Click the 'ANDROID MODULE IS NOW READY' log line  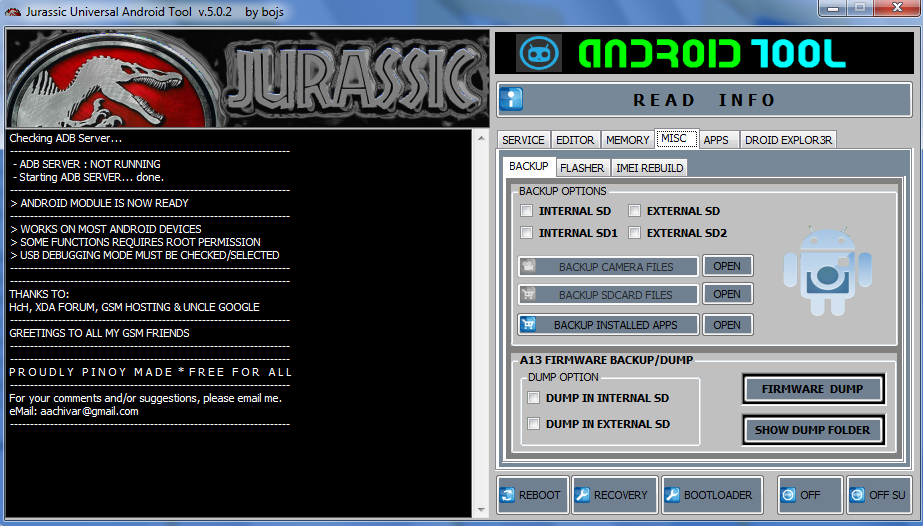pos(99,203)
